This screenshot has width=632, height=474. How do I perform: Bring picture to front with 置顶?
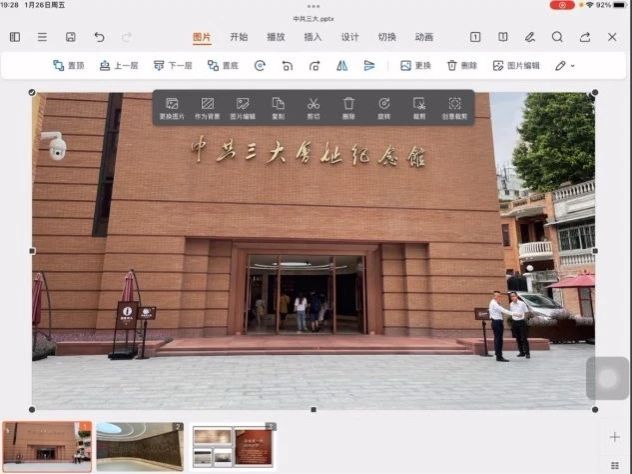point(69,65)
